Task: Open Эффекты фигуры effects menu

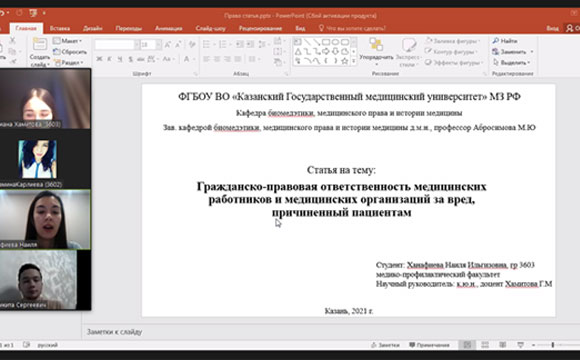Action: pos(454,63)
